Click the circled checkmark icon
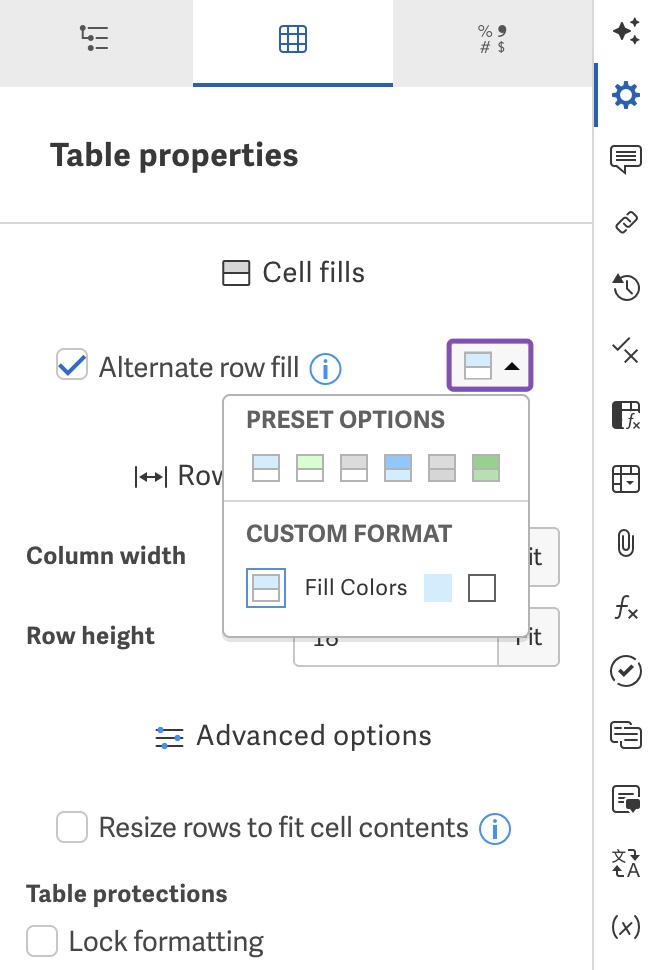This screenshot has width=652, height=970. click(625, 671)
